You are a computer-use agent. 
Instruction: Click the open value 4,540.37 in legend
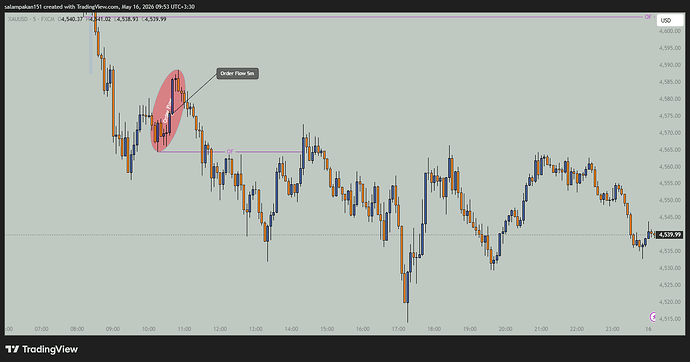click(x=71, y=19)
